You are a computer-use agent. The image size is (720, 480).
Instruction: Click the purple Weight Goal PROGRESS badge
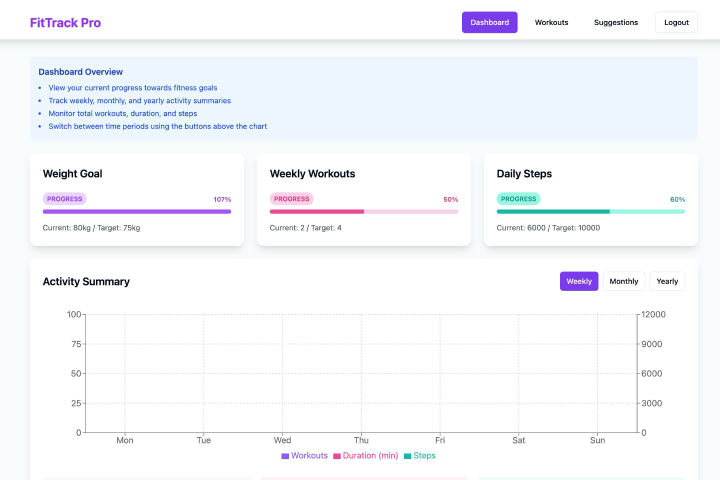click(x=64, y=199)
